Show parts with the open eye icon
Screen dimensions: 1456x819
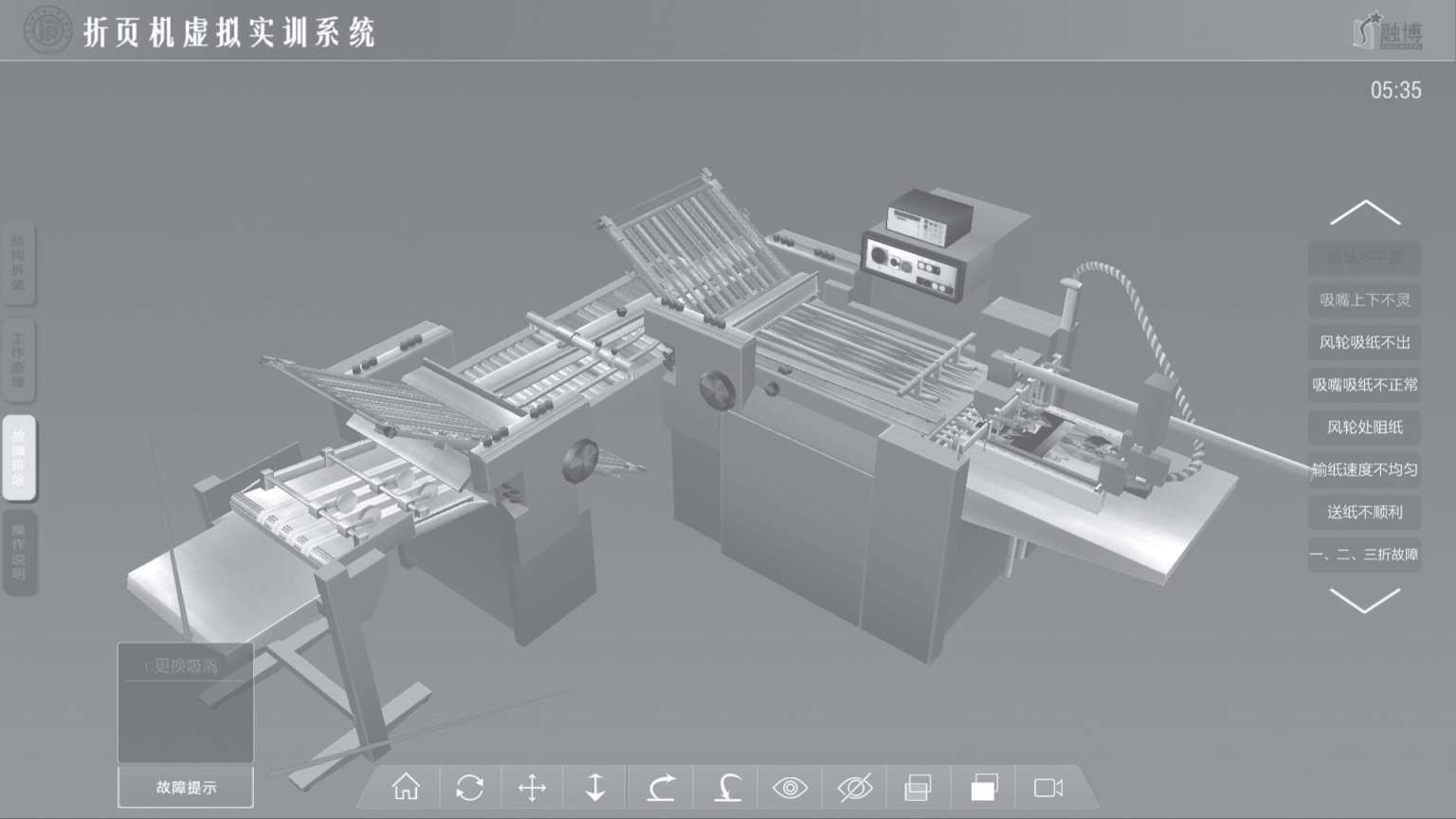(x=790, y=788)
